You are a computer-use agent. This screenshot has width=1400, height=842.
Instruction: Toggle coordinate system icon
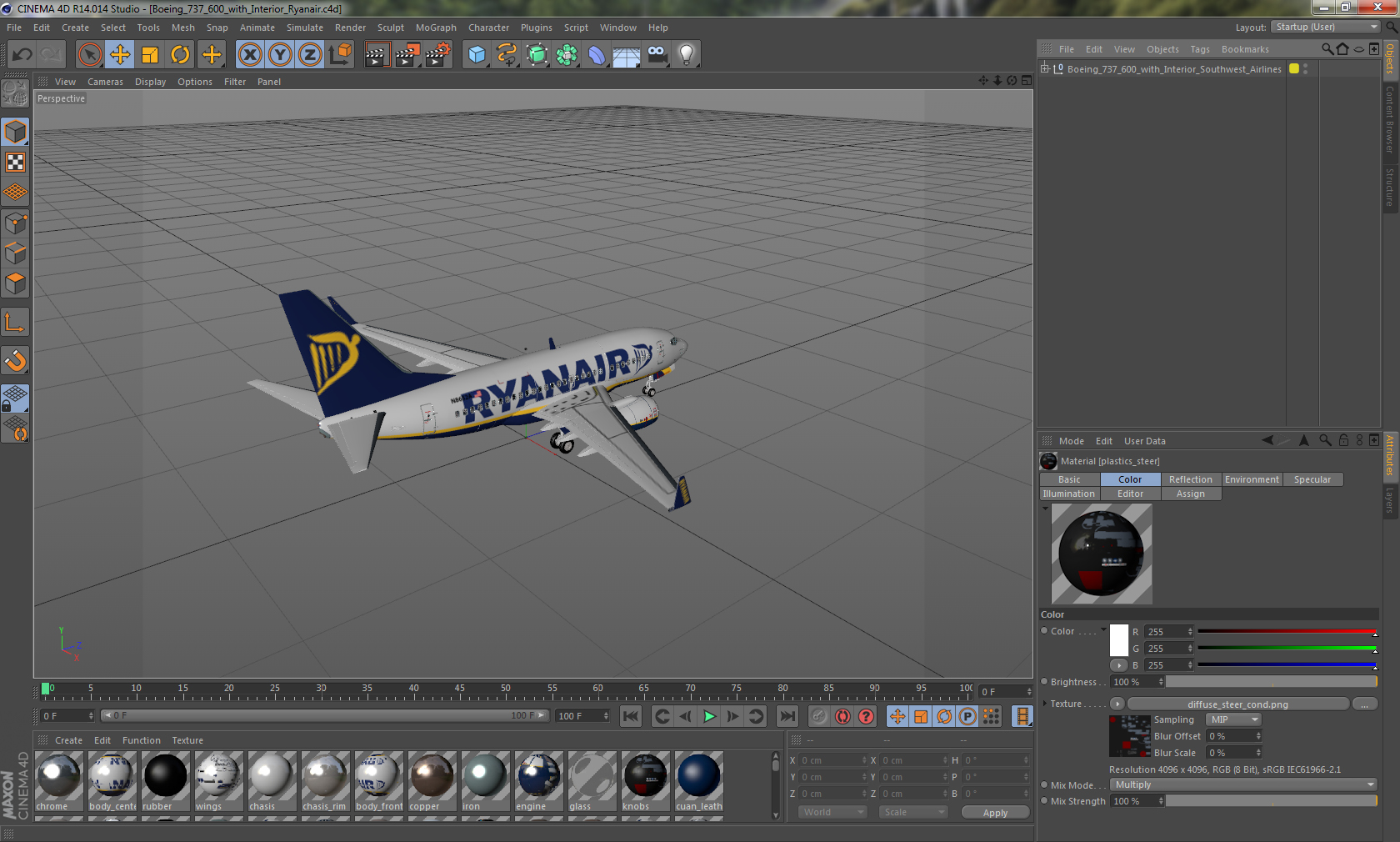(x=340, y=55)
